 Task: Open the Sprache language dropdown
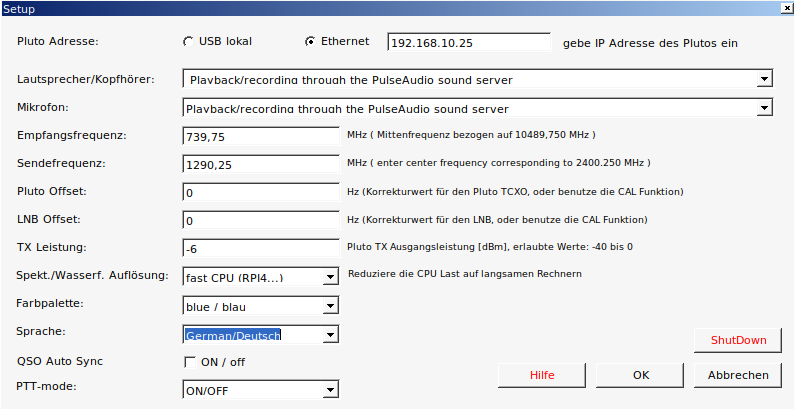[x=331, y=335]
